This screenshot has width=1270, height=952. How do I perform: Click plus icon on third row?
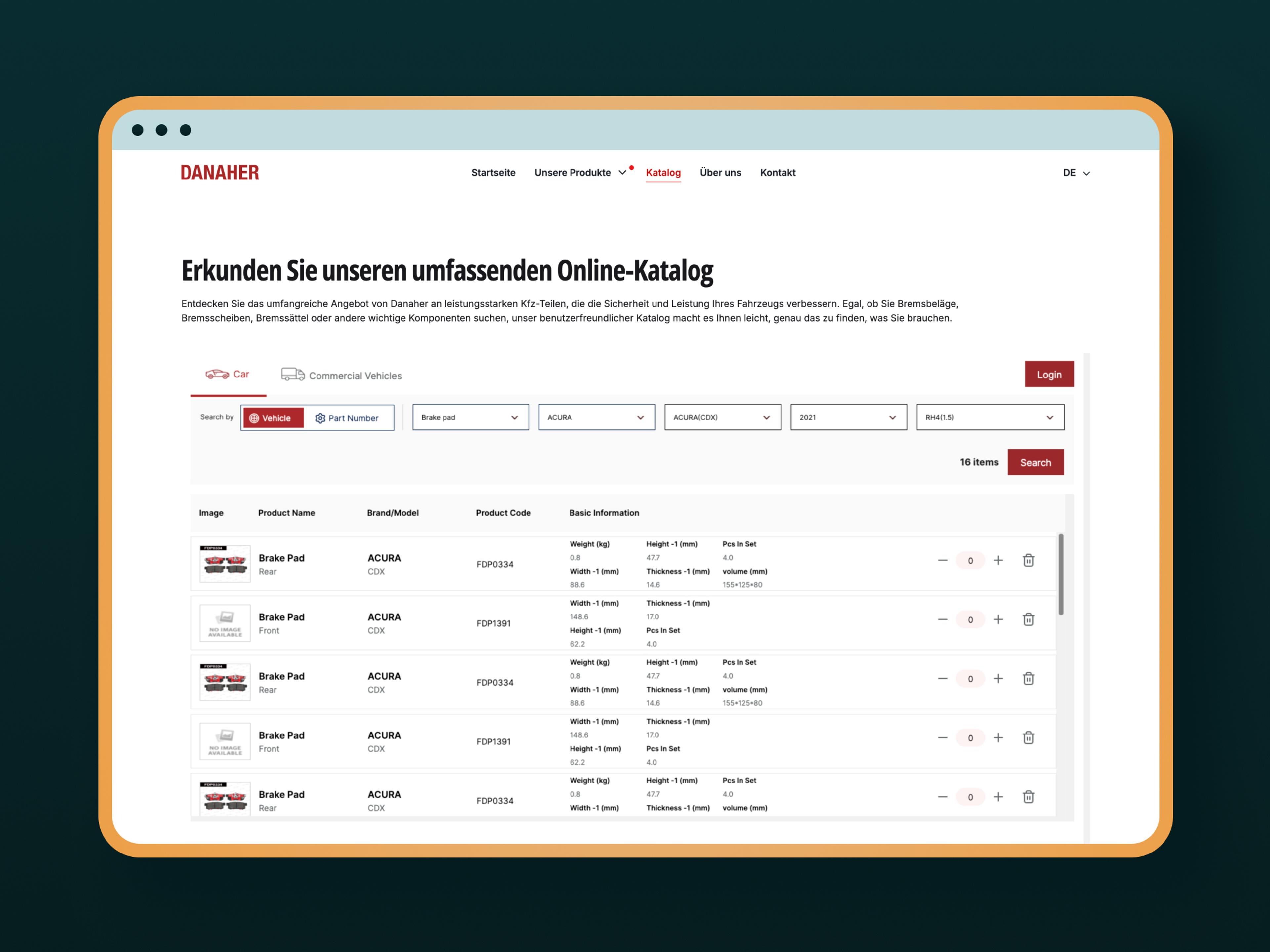(998, 678)
